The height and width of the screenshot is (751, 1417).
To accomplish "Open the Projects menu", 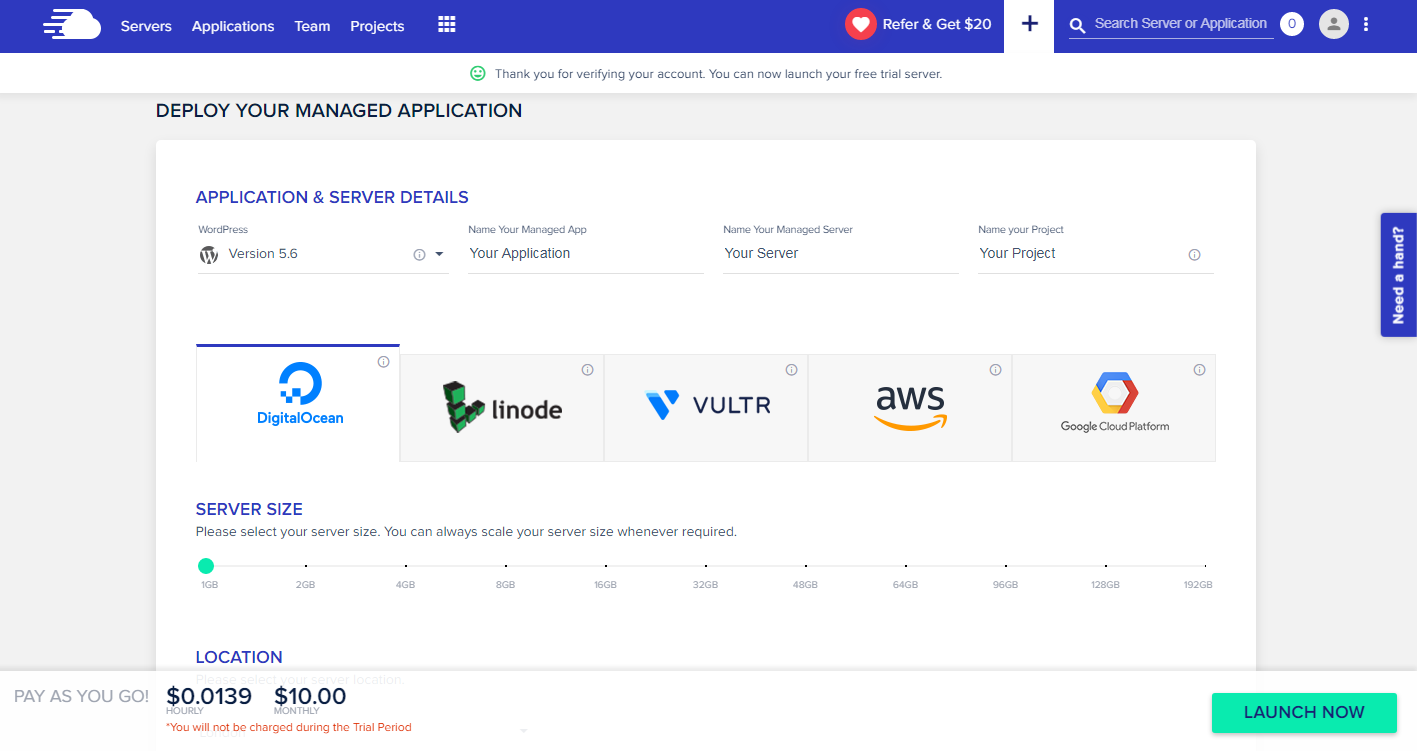I will click(377, 26).
